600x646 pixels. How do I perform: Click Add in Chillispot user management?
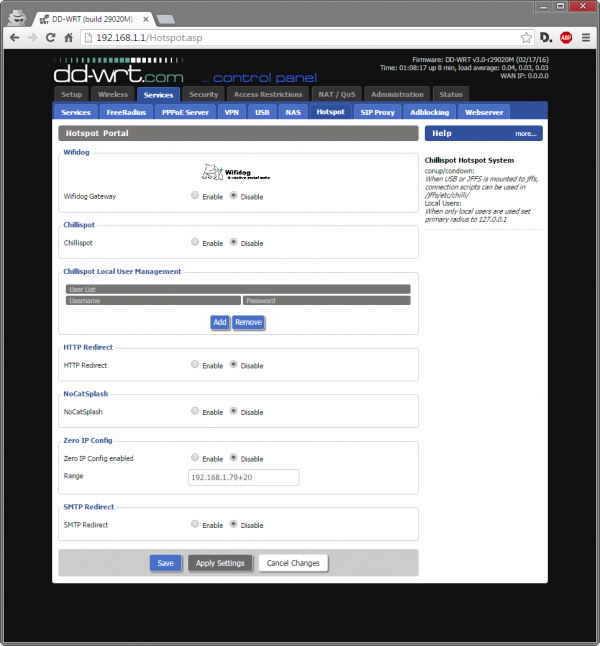(x=219, y=322)
